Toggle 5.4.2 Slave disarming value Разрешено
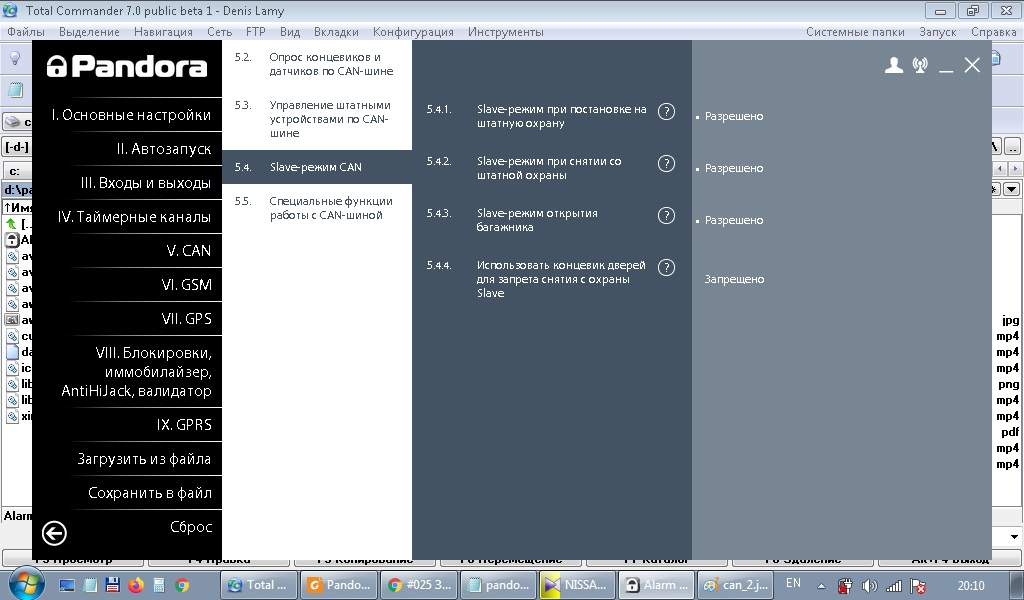Screen dimensions: 1024x600 coord(733,168)
